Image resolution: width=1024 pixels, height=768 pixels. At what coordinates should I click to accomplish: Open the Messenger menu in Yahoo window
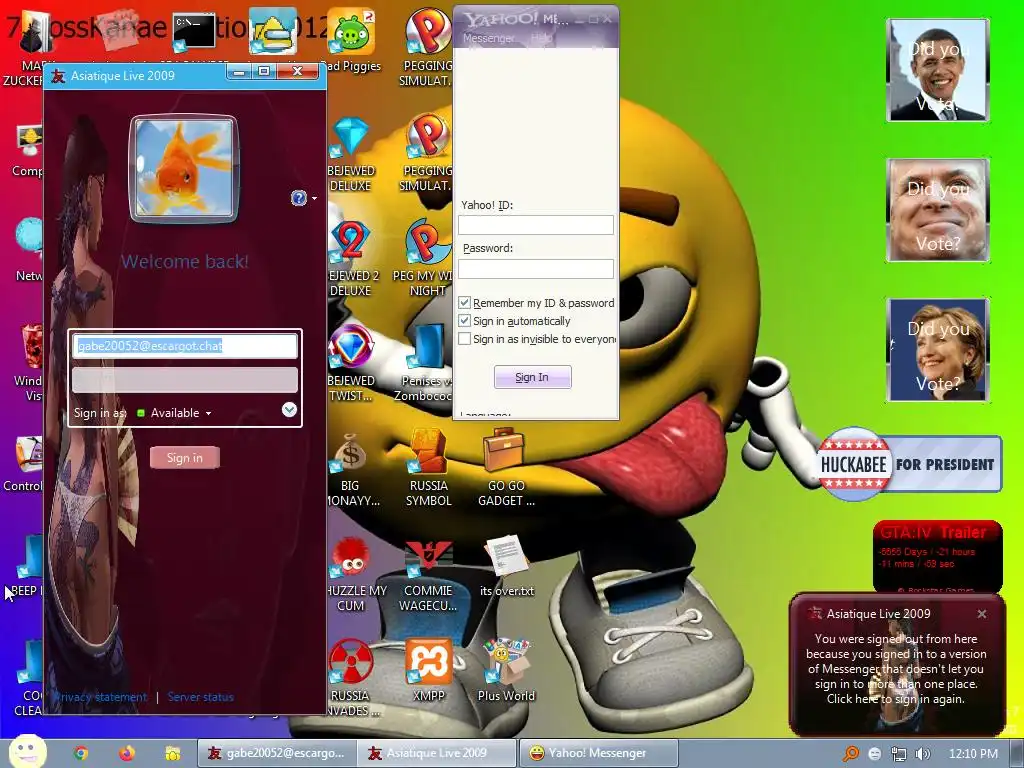click(489, 39)
